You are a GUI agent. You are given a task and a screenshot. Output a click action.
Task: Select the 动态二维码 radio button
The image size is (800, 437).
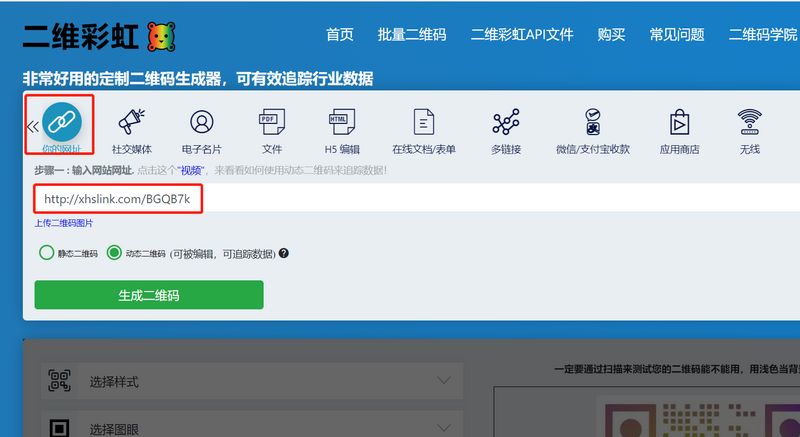click(114, 252)
